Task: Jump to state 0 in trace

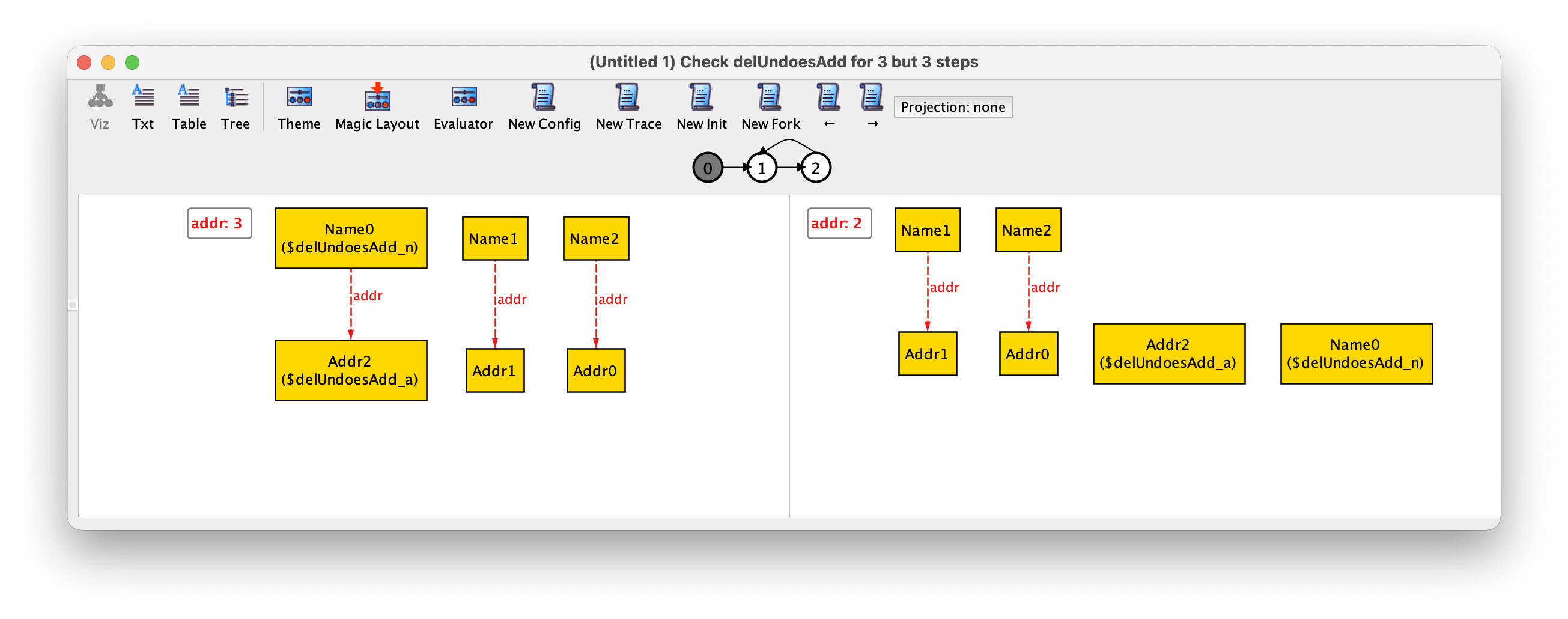Action: pyautogui.click(x=707, y=168)
